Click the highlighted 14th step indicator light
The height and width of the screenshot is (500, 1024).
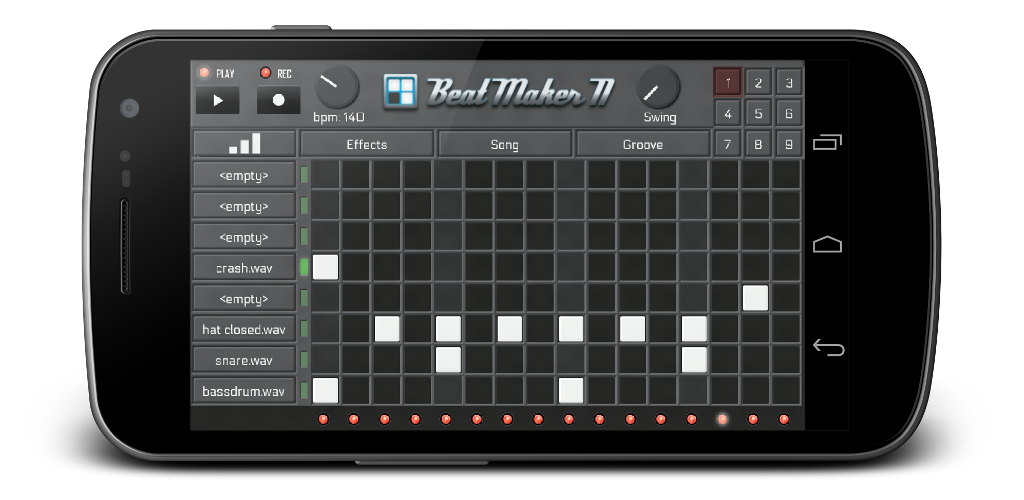(x=722, y=420)
